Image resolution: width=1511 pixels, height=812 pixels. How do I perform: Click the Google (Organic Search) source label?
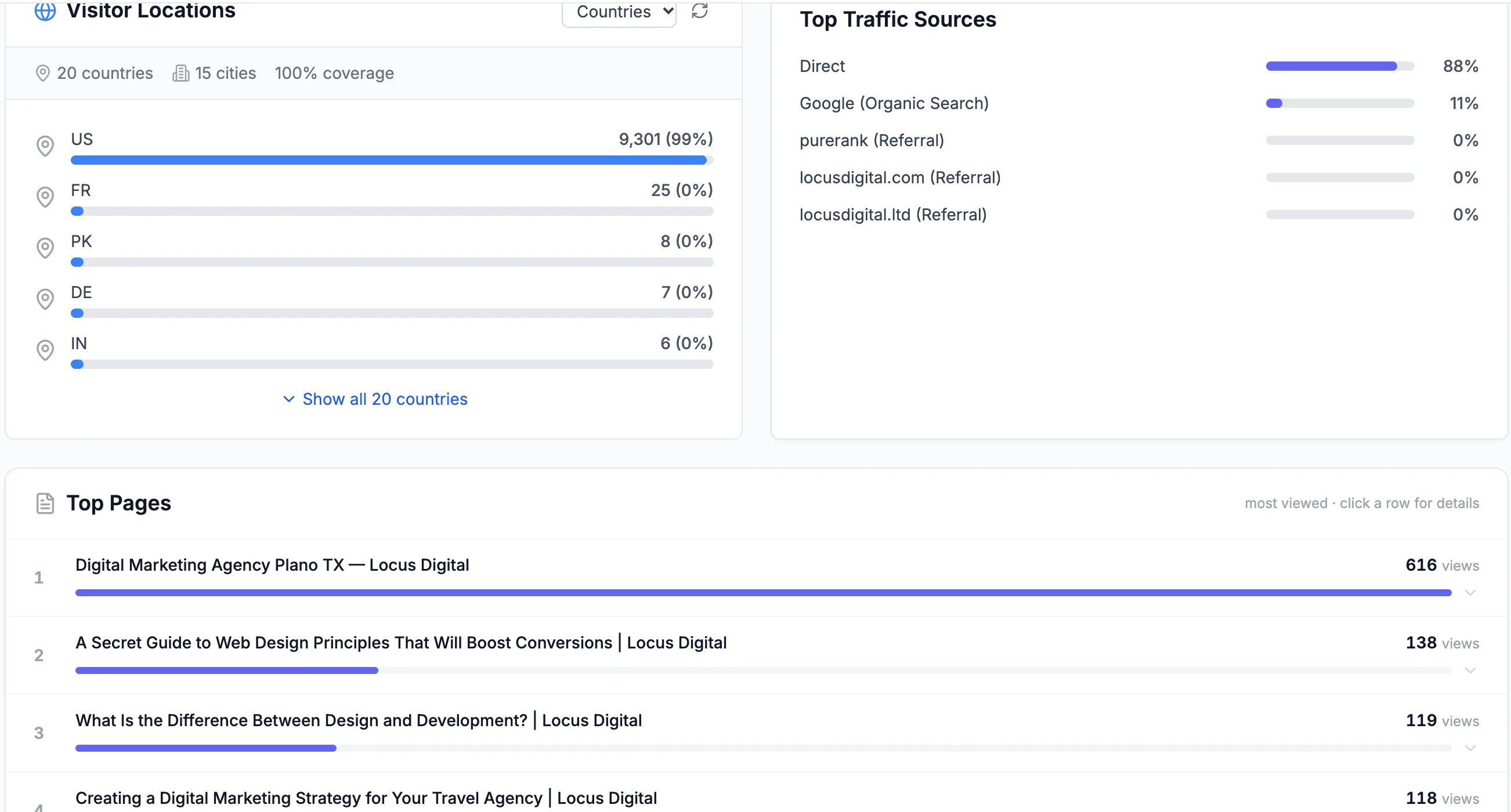pos(894,103)
